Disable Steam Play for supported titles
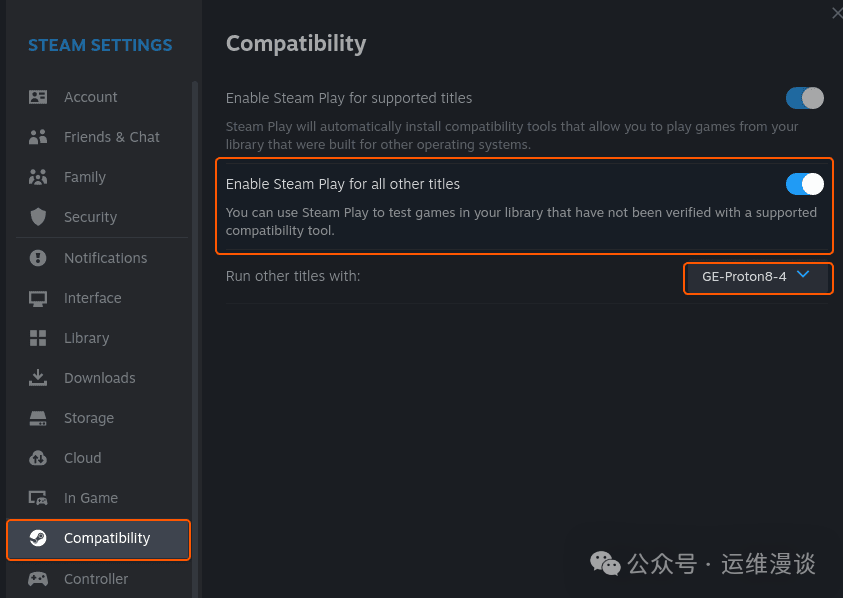The height and width of the screenshot is (598, 843). coord(804,98)
